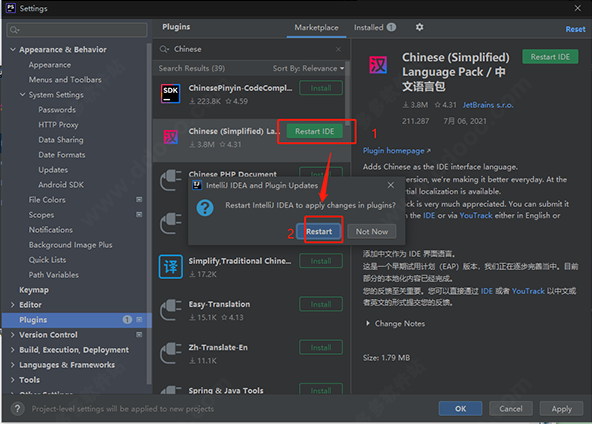Screen dimensions: 592x424
Task: Click the Apply button
Action: point(561,409)
